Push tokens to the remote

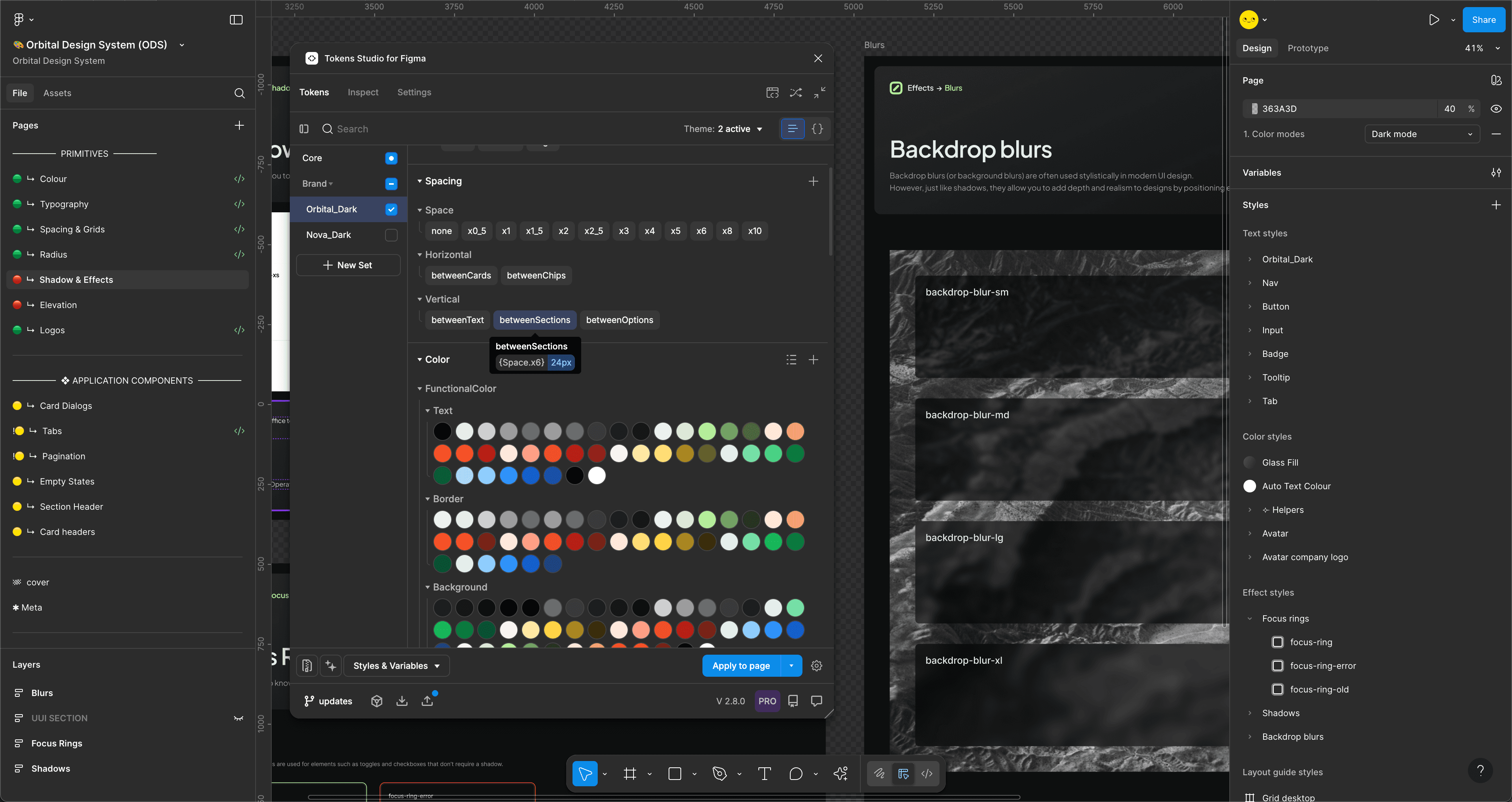tap(427, 701)
